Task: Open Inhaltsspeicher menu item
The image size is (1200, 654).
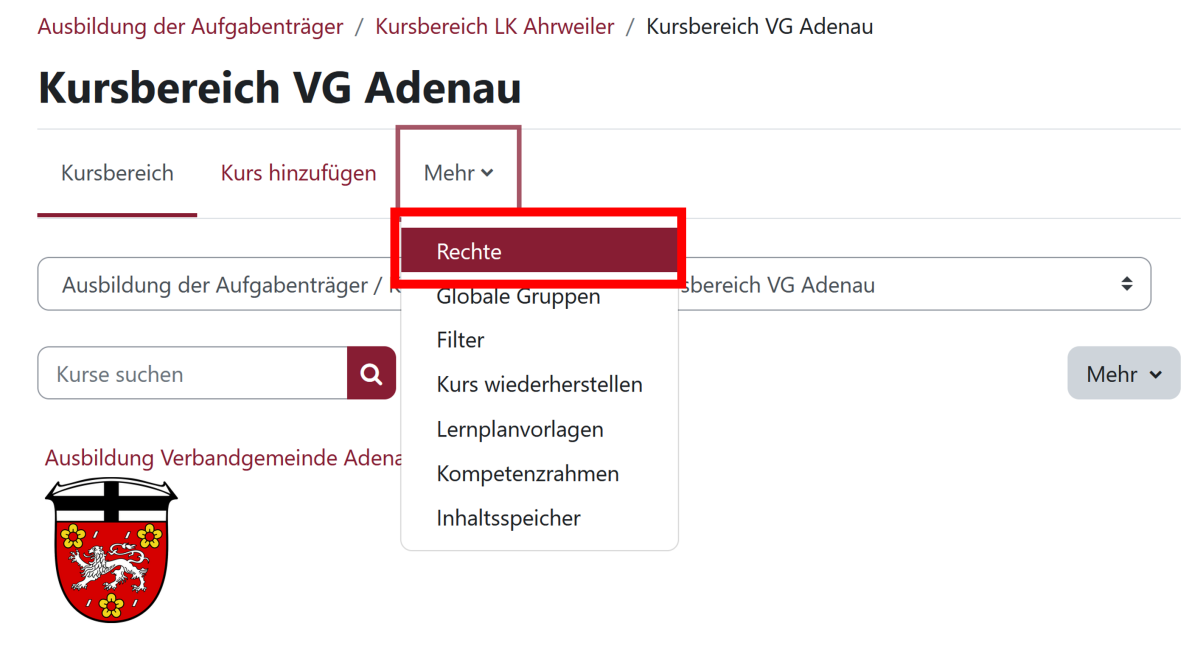Action: click(508, 518)
